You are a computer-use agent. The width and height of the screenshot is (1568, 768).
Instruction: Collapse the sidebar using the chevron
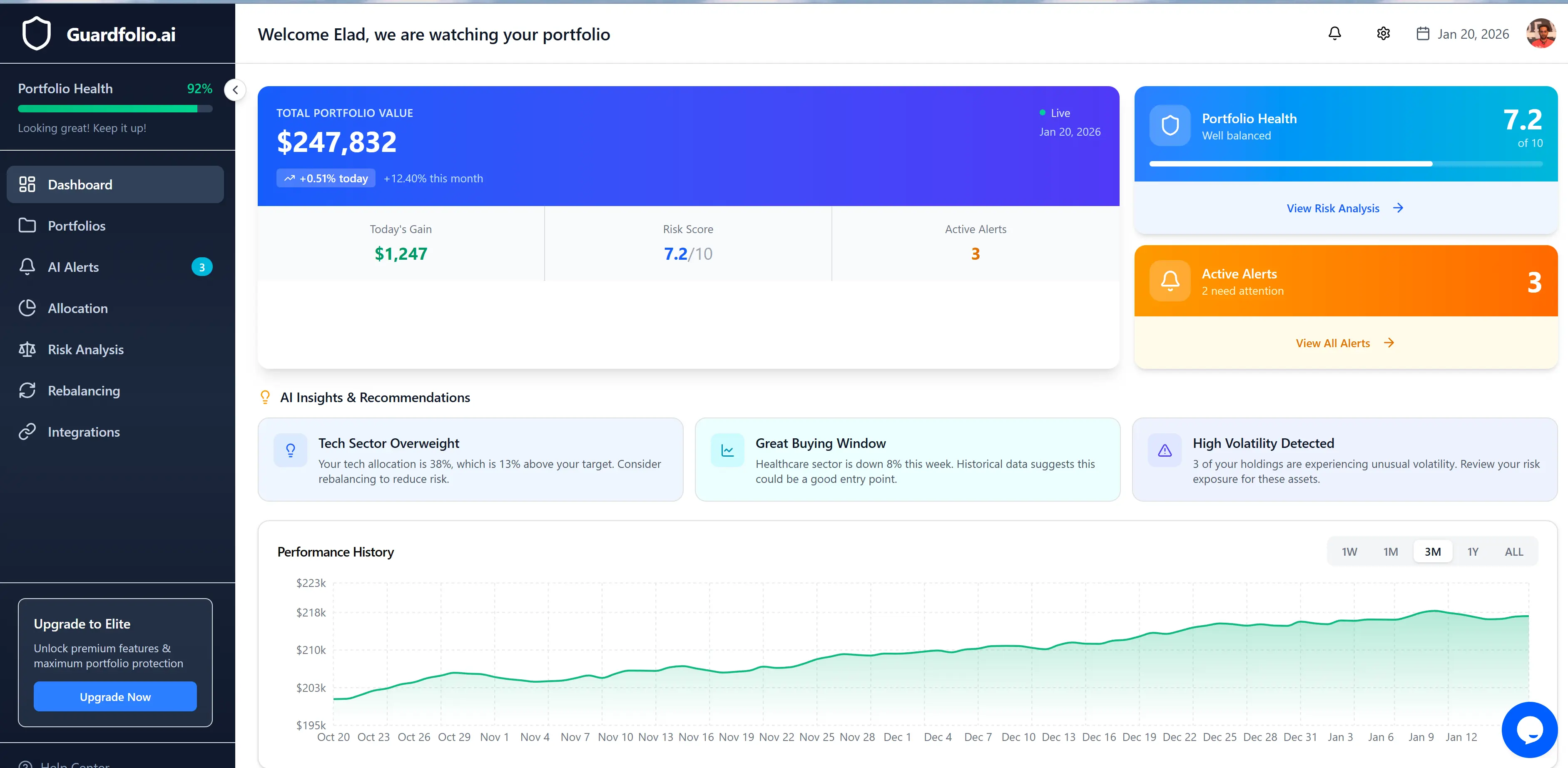pyautogui.click(x=235, y=89)
